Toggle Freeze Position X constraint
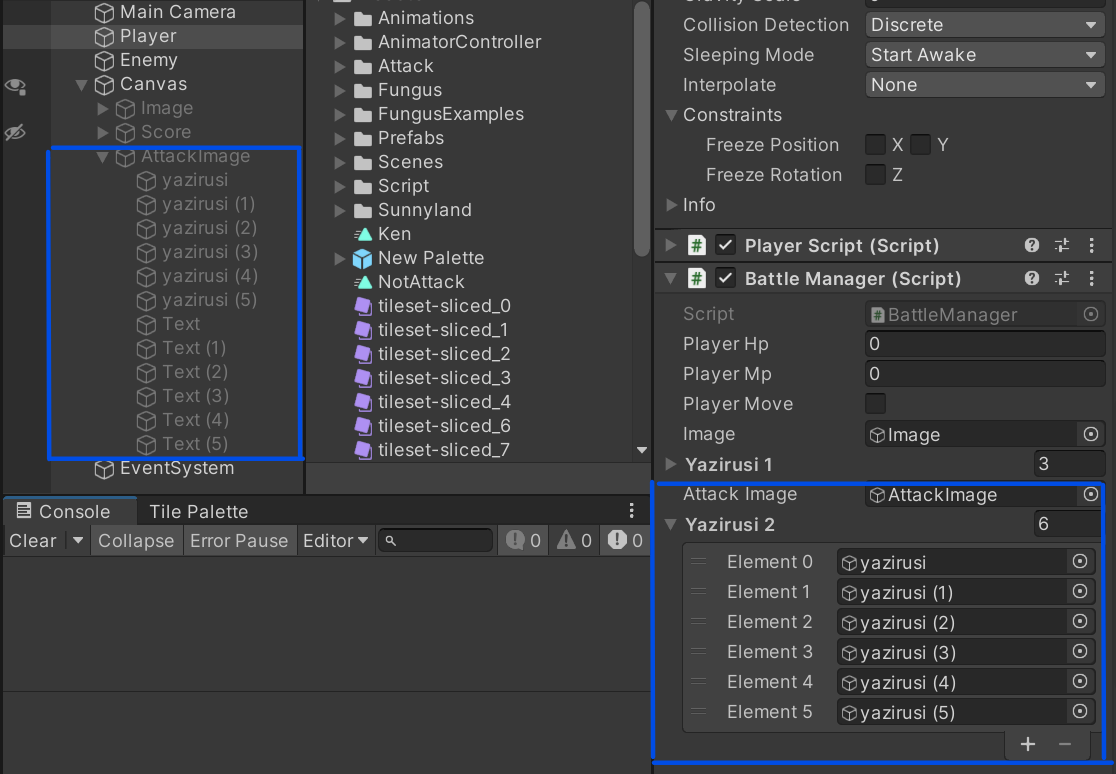1116x774 pixels. [875, 144]
